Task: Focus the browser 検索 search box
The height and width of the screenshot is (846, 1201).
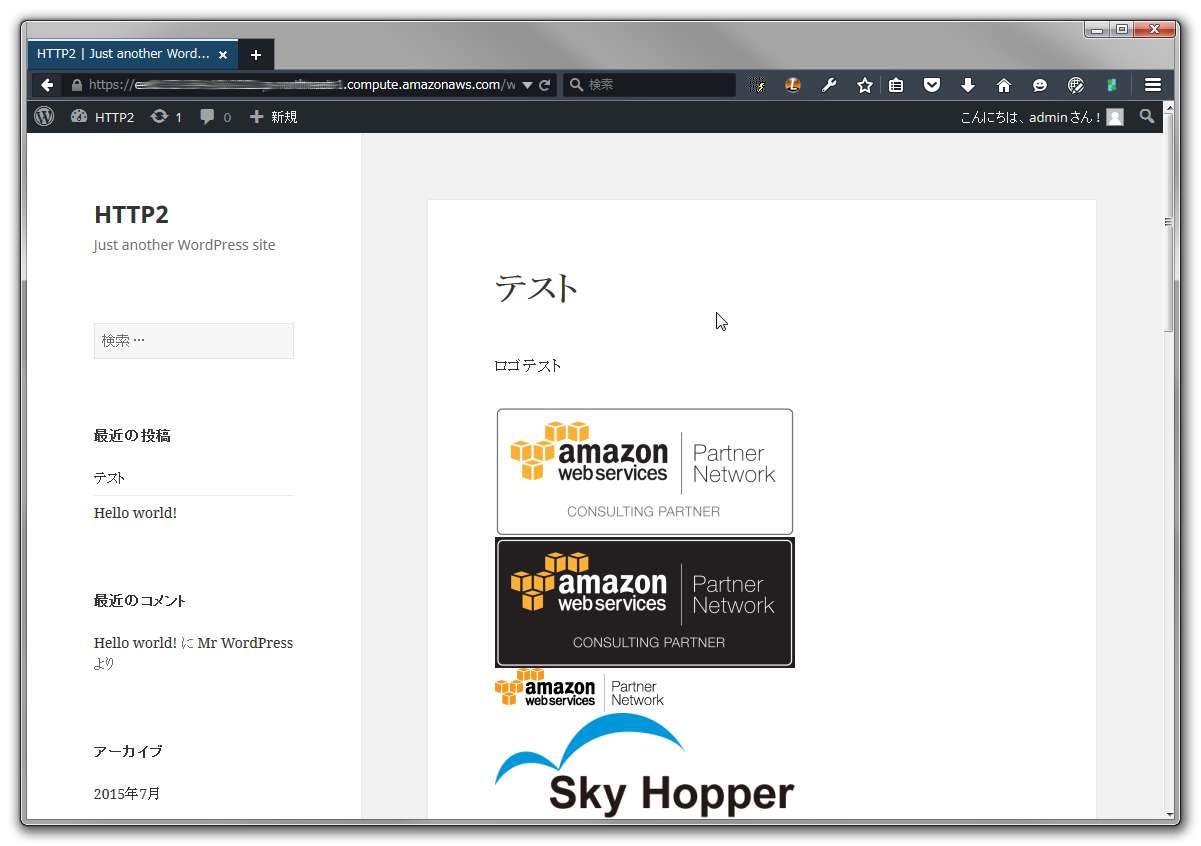Action: pyautogui.click(x=649, y=85)
